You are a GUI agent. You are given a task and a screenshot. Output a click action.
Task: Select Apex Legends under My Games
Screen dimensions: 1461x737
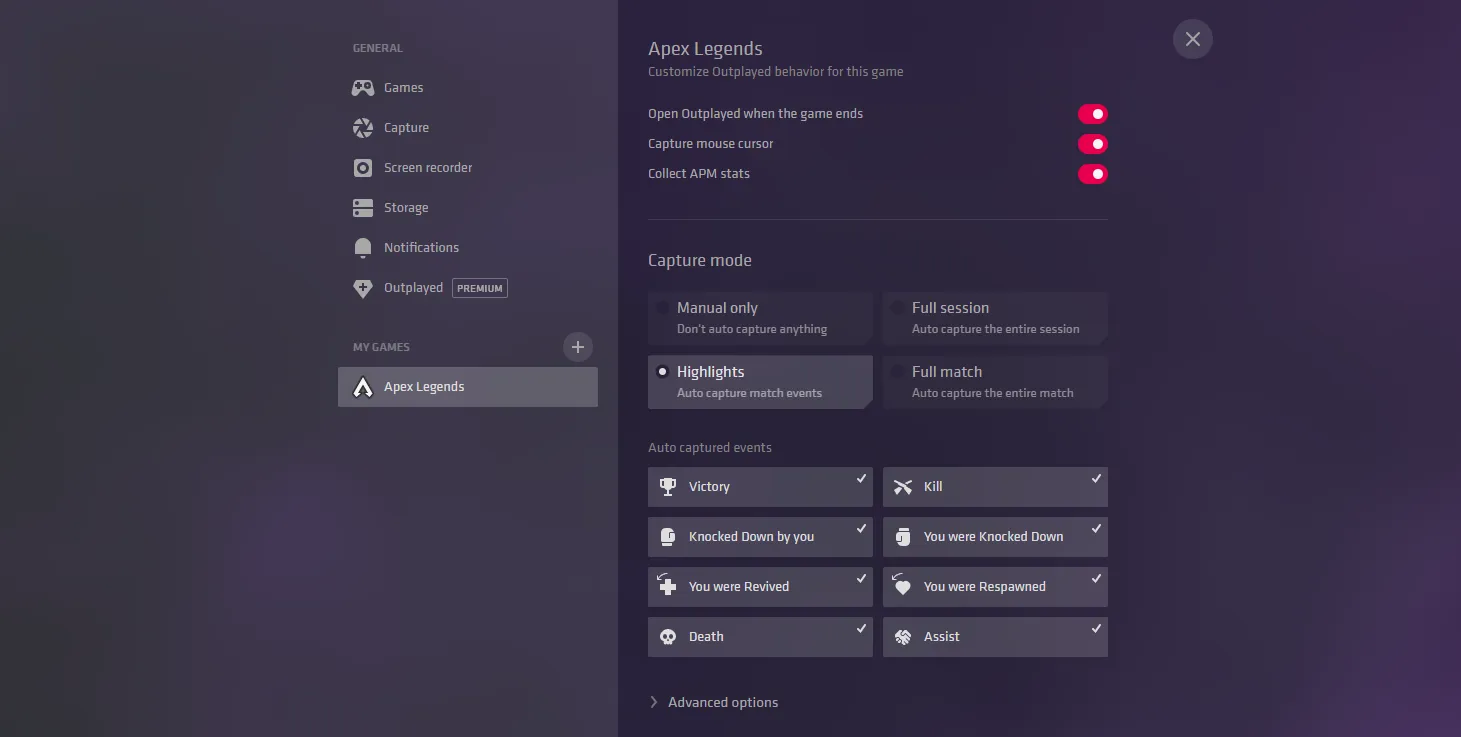tap(468, 387)
